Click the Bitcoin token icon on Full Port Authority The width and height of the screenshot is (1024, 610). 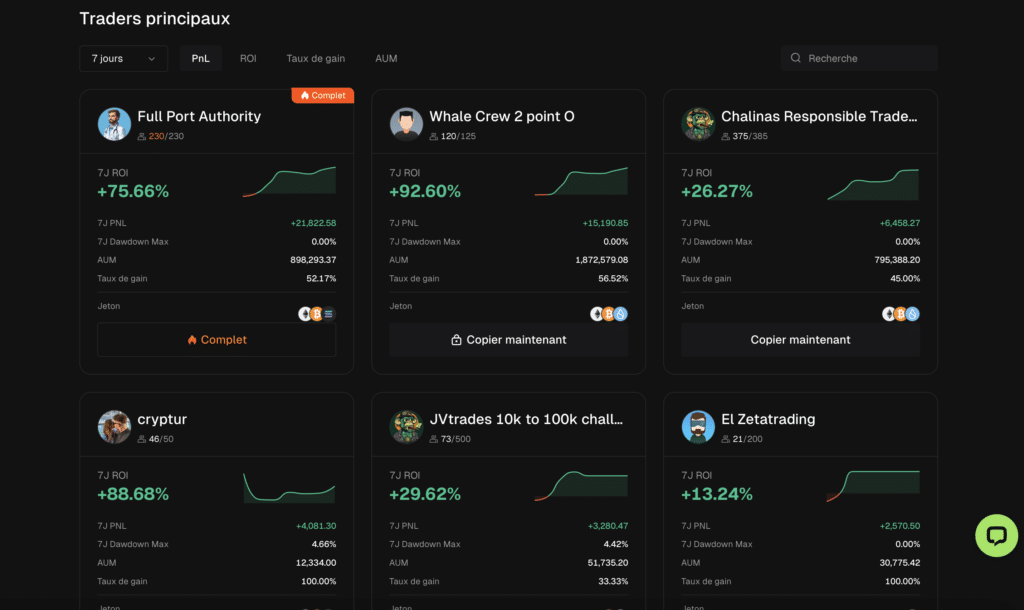(317, 314)
